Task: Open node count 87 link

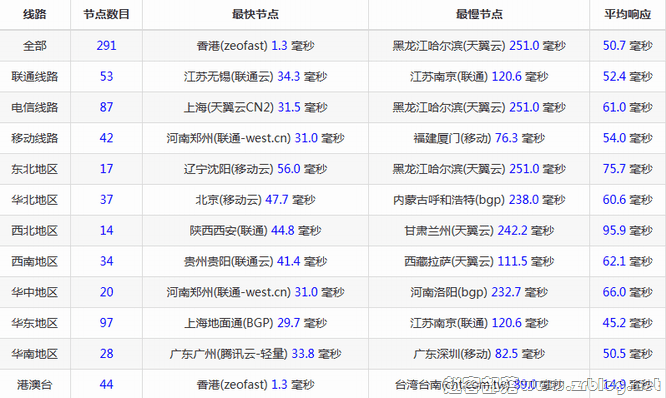Action: (x=106, y=107)
